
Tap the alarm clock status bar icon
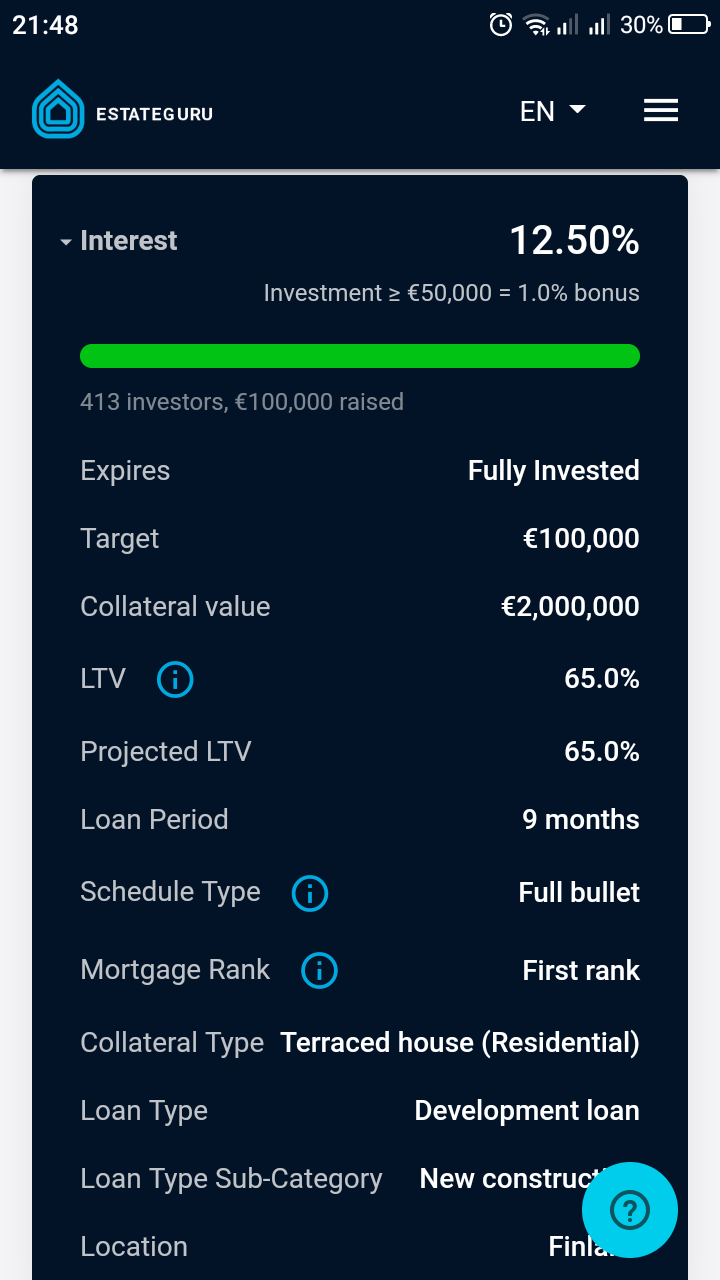pyautogui.click(x=501, y=25)
